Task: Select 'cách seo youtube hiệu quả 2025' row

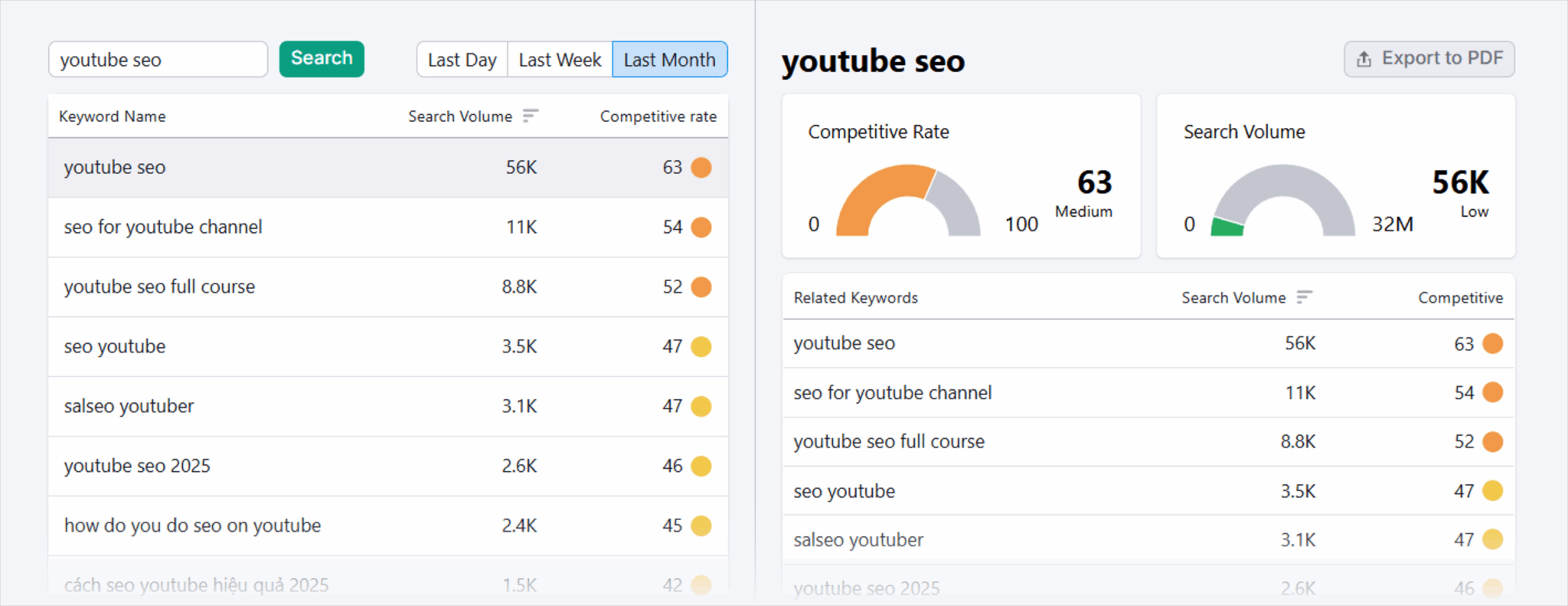Action: (388, 576)
